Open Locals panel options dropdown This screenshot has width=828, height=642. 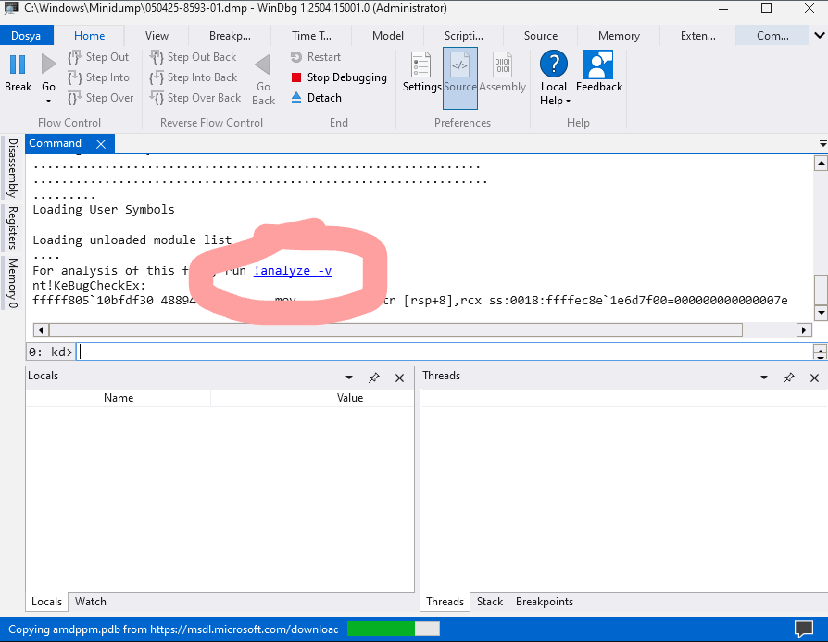click(349, 377)
